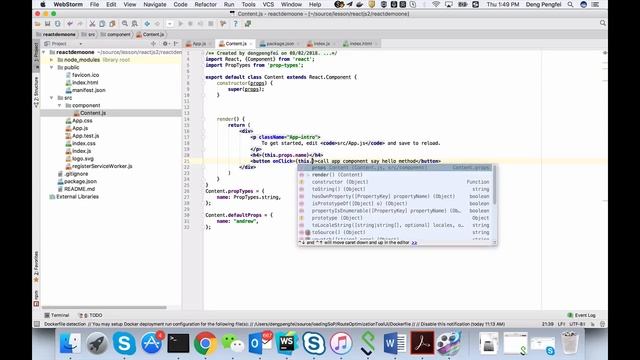The height and width of the screenshot is (360, 640).
Task: Click the Redo toolbar arrow
Action: click(80, 24)
